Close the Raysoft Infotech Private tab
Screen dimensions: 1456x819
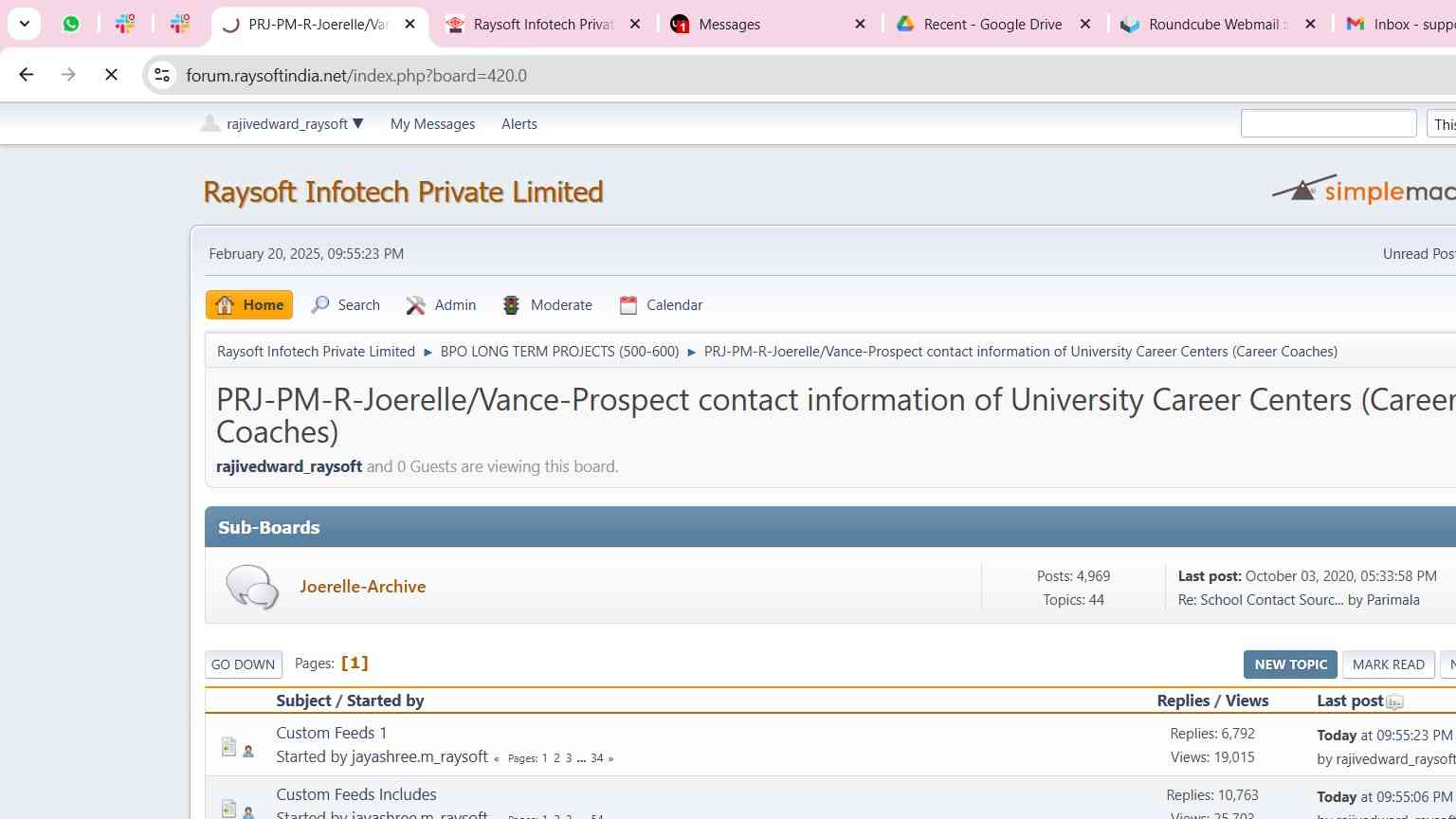coord(635,24)
